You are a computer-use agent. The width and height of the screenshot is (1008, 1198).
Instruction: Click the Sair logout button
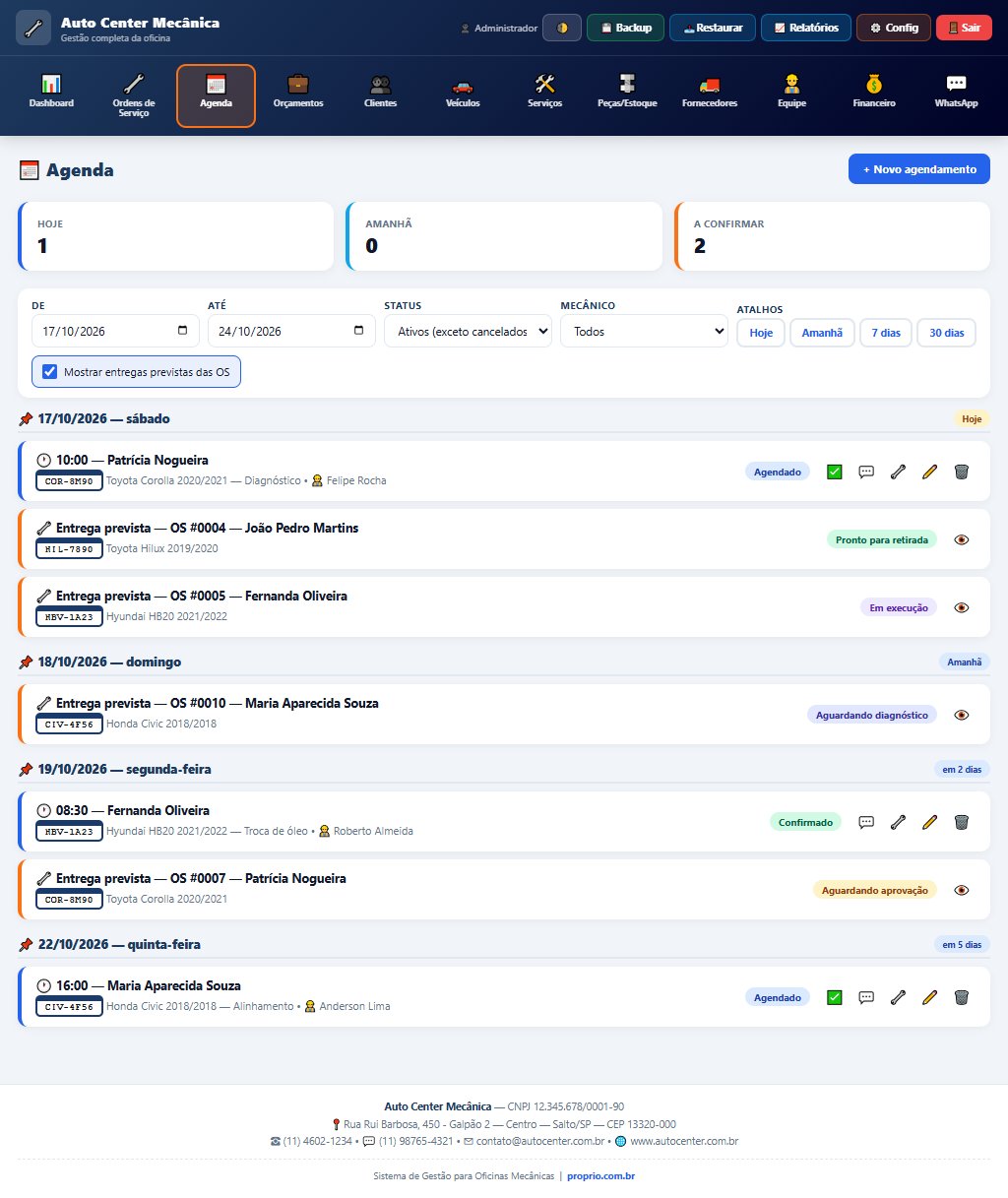pyautogui.click(x=965, y=28)
